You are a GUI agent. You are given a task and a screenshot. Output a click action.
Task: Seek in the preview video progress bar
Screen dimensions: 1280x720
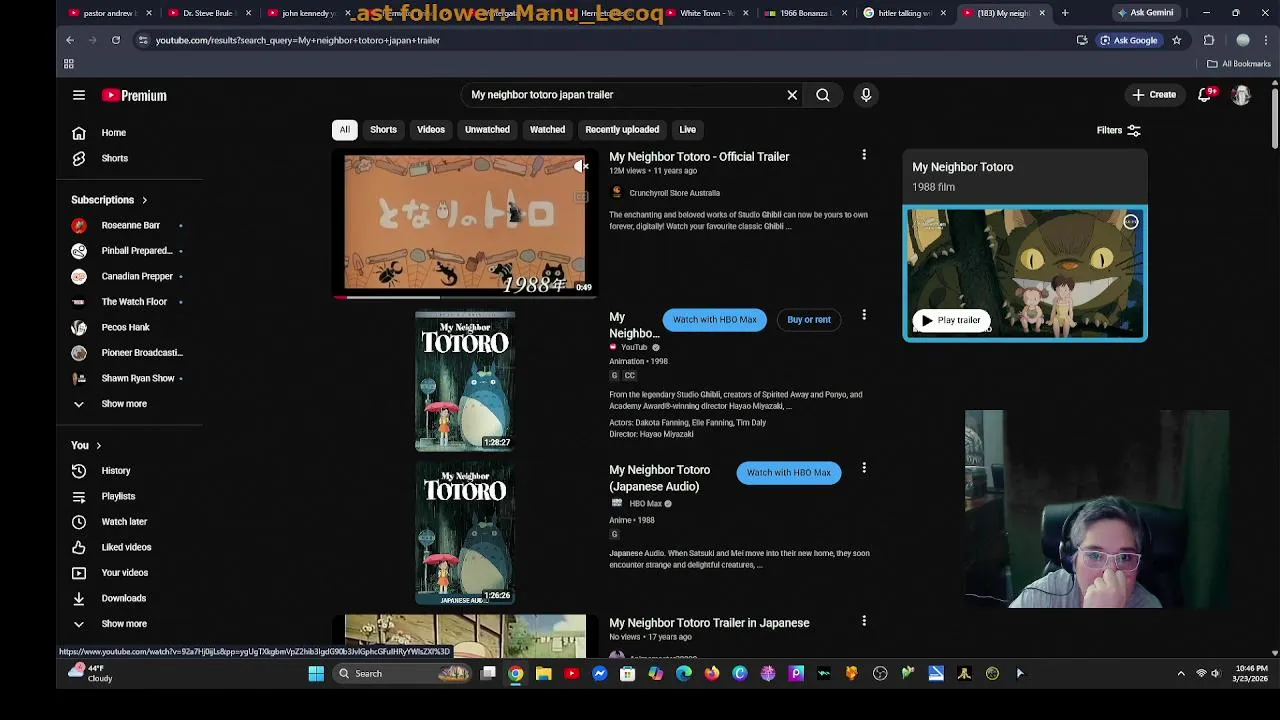click(465, 297)
